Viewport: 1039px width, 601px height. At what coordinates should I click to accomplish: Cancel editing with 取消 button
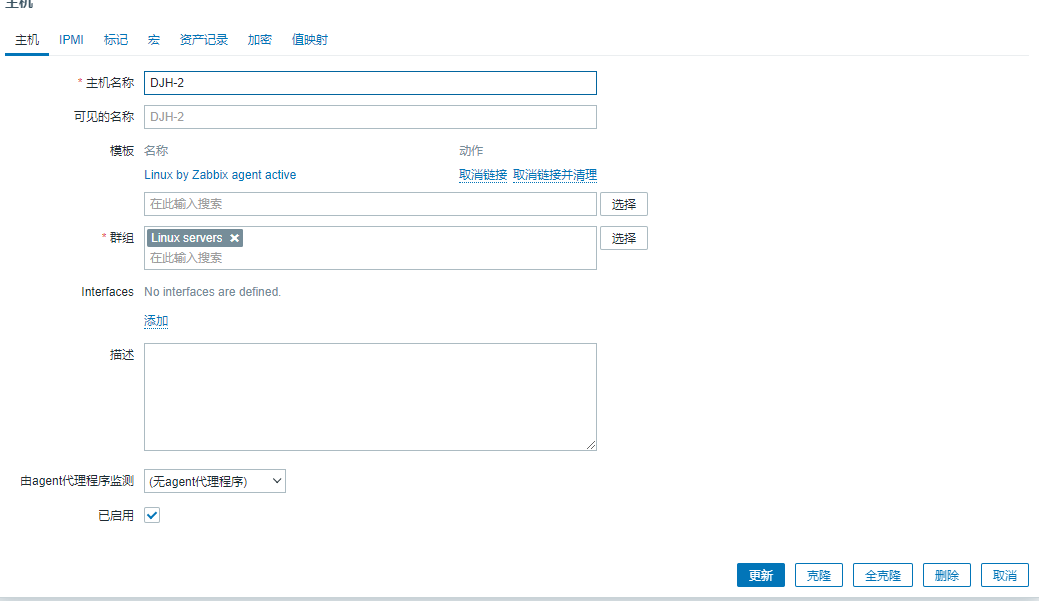point(1004,575)
